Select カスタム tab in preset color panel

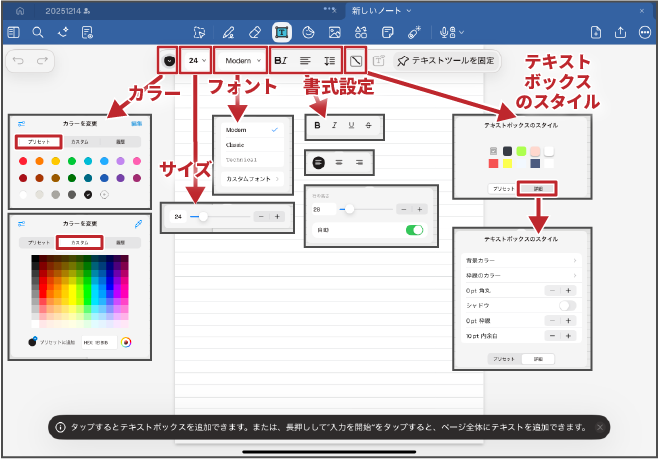pyautogui.click(x=80, y=142)
